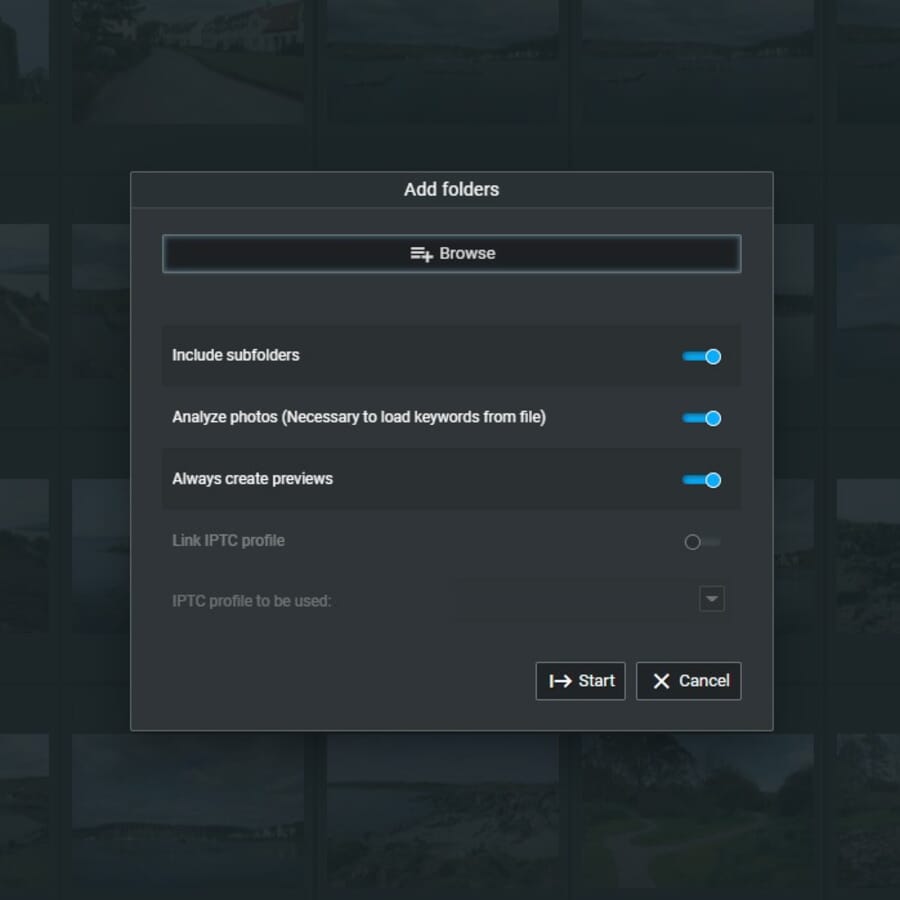The height and width of the screenshot is (900, 900).
Task: Click the grayed Link IPTC profile label
Action: [x=227, y=541]
